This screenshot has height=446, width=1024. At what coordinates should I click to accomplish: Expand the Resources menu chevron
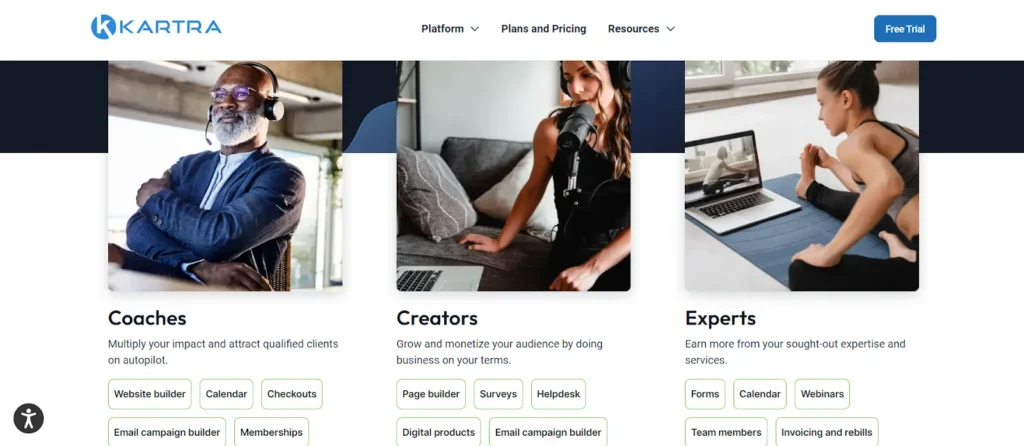tap(670, 29)
